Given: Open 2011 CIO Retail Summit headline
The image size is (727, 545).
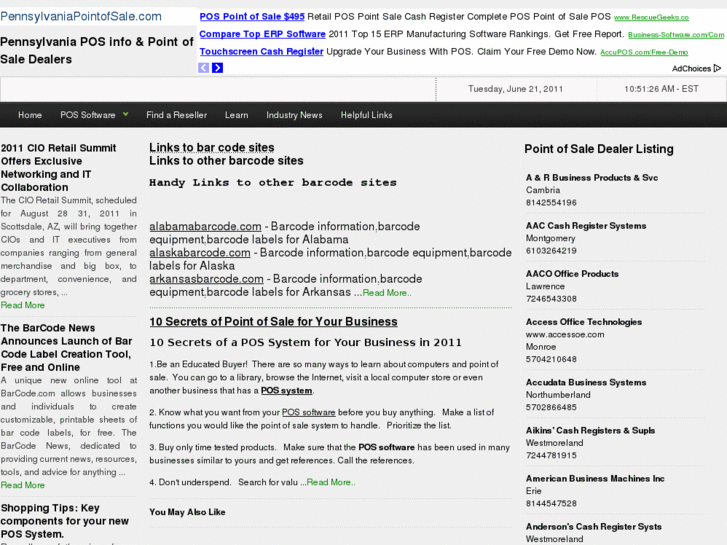Looking at the screenshot, I should (58, 167).
